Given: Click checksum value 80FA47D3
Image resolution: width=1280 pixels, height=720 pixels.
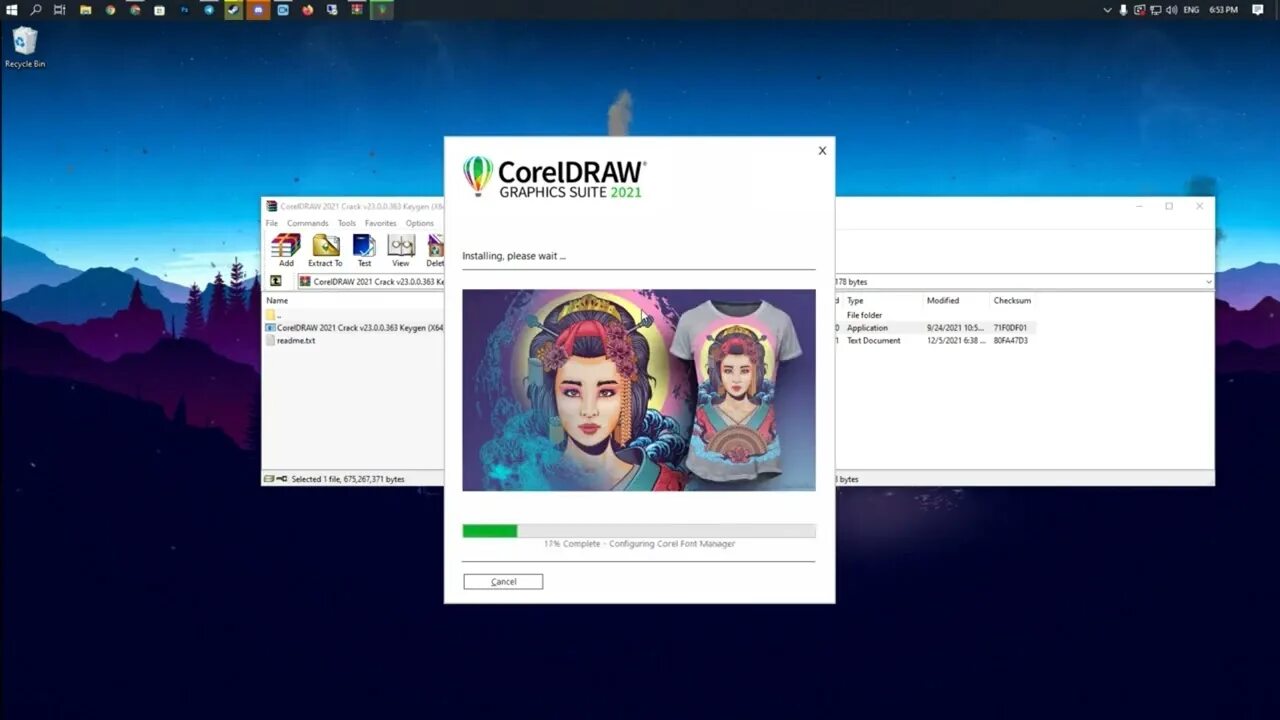Looking at the screenshot, I should click(x=1010, y=340).
